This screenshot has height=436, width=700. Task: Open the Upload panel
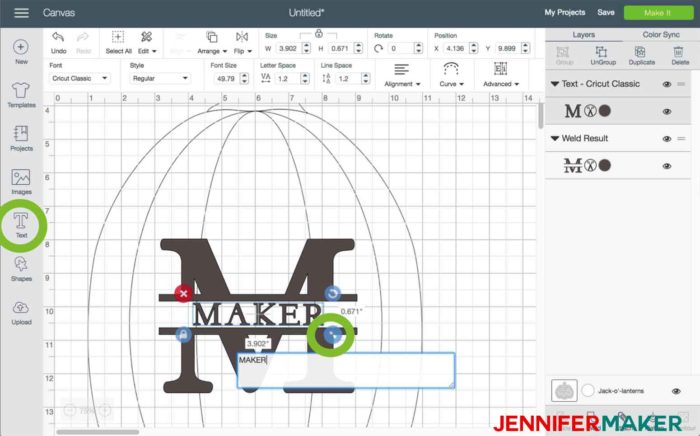coord(21,312)
